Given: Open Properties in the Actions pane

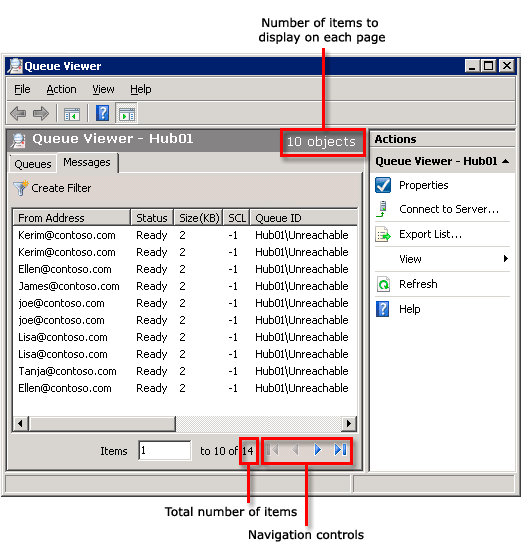Looking at the screenshot, I should click(423, 185).
